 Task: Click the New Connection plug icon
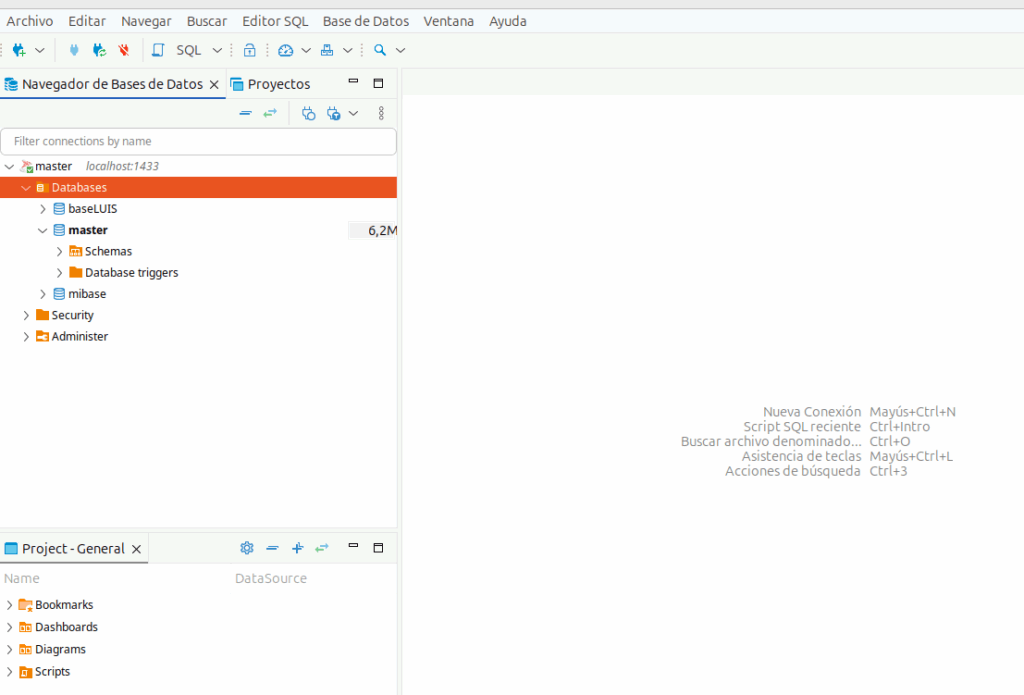pyautogui.click(x=19, y=50)
